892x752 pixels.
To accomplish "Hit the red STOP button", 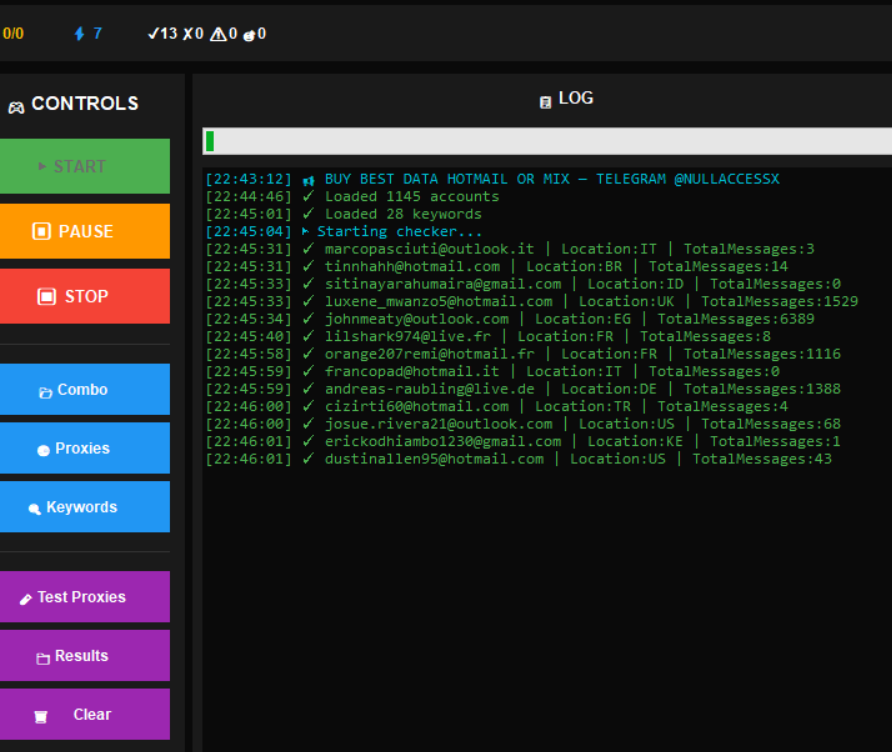I will tap(84, 296).
